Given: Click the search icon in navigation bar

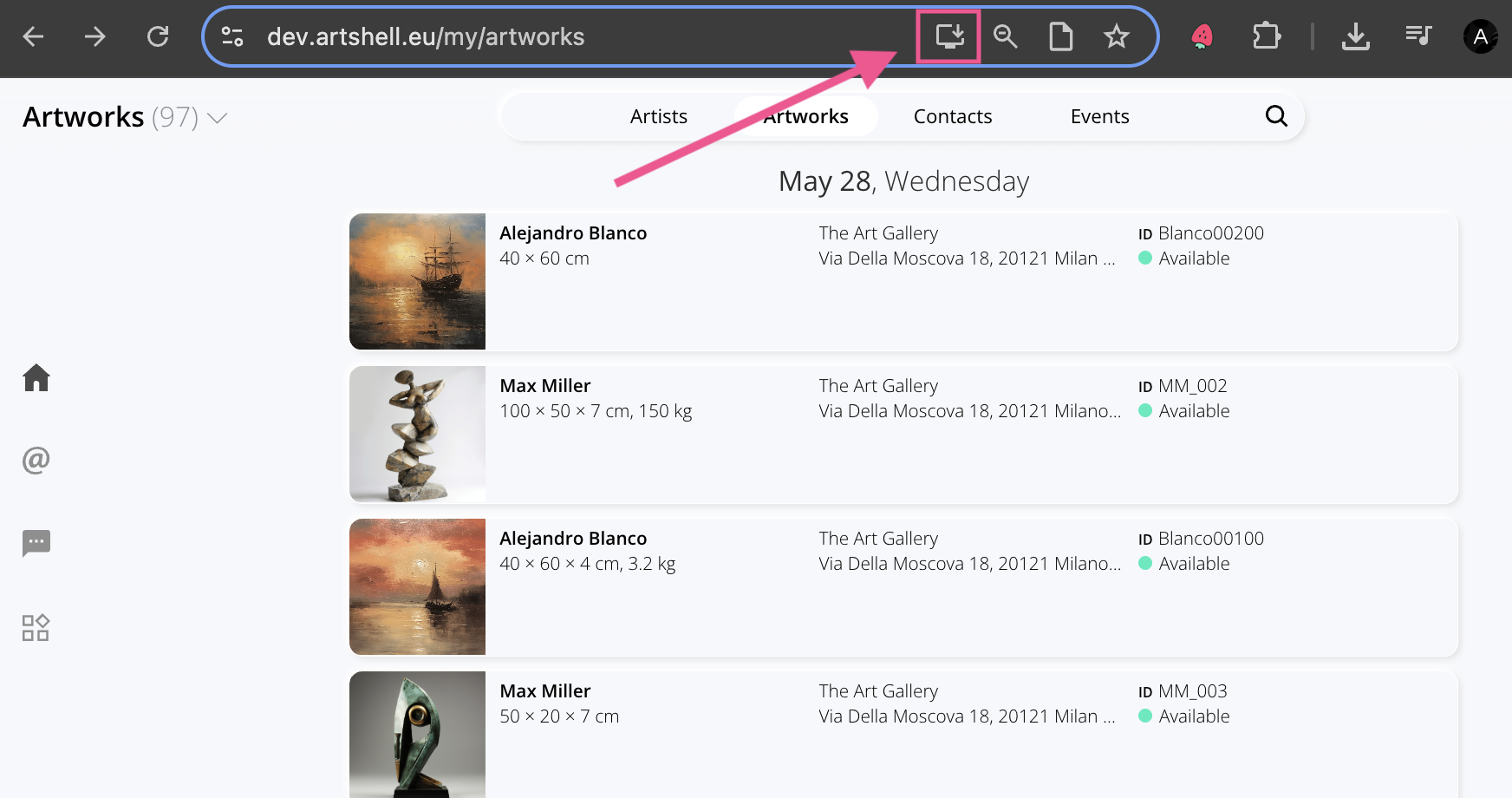Looking at the screenshot, I should (1275, 116).
